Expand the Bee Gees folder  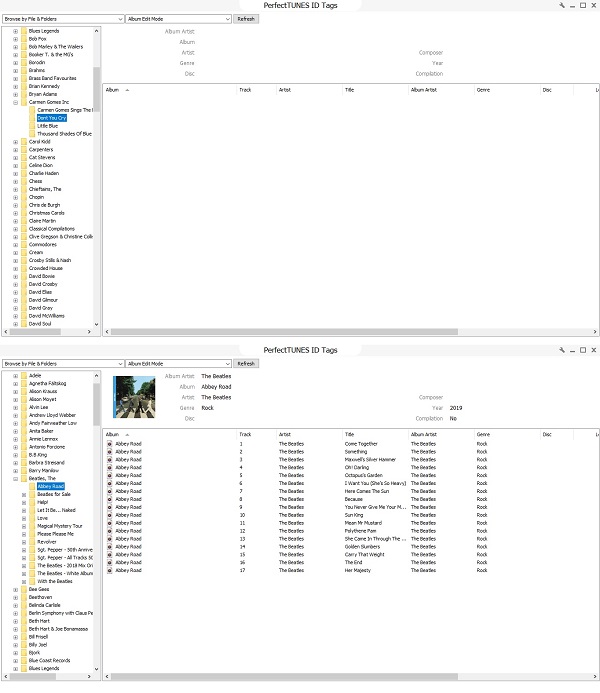(x=15, y=589)
